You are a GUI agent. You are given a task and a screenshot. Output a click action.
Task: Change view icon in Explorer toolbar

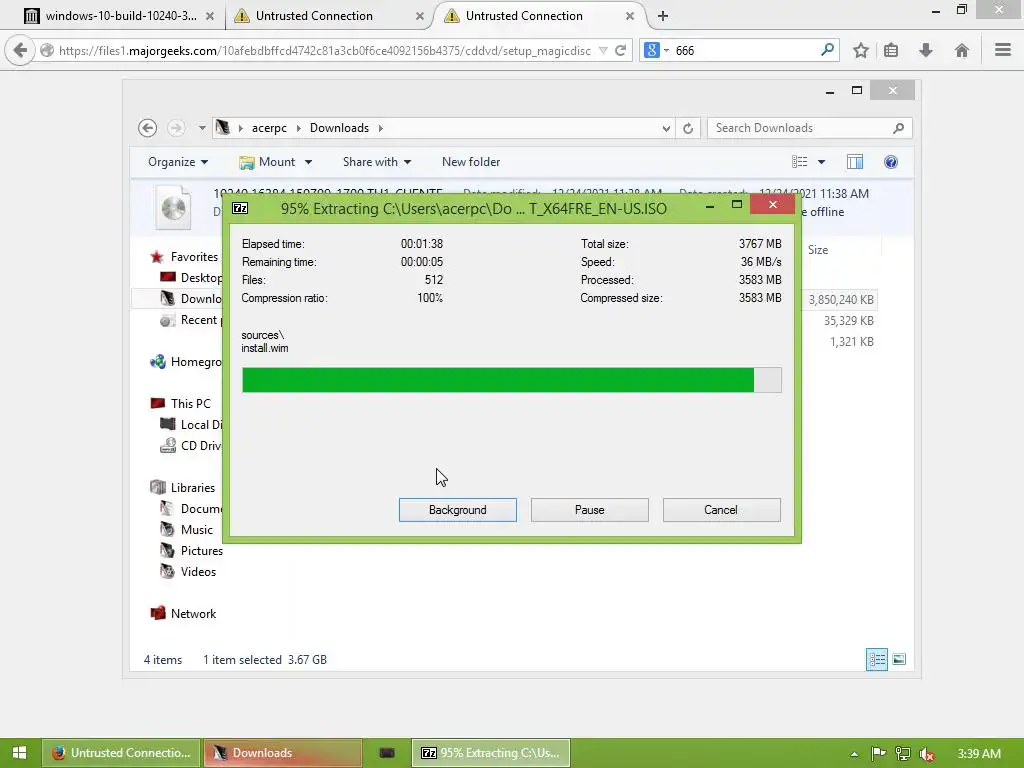799,162
